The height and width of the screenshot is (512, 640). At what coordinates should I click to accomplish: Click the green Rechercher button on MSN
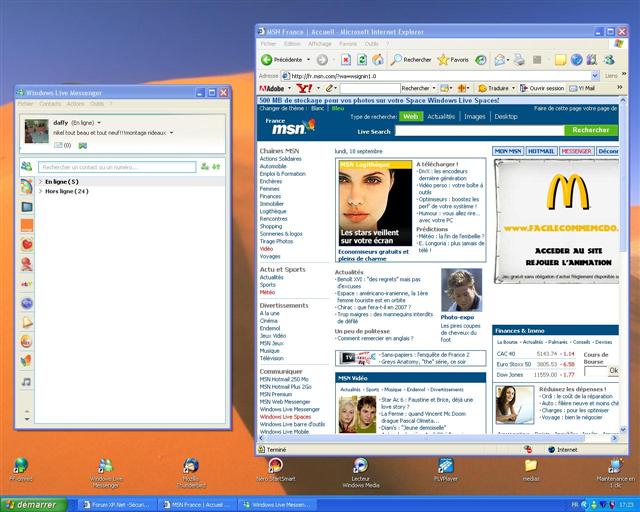click(x=591, y=130)
